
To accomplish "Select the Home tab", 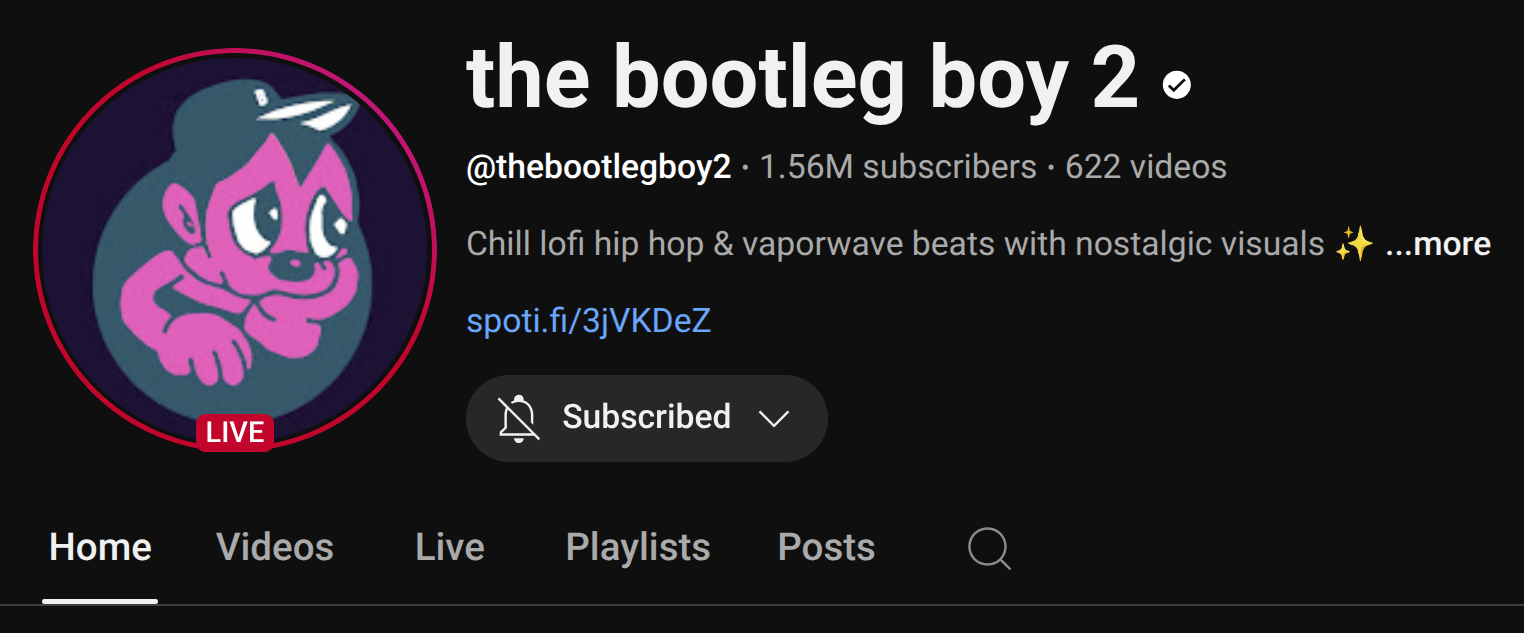I will [100, 547].
